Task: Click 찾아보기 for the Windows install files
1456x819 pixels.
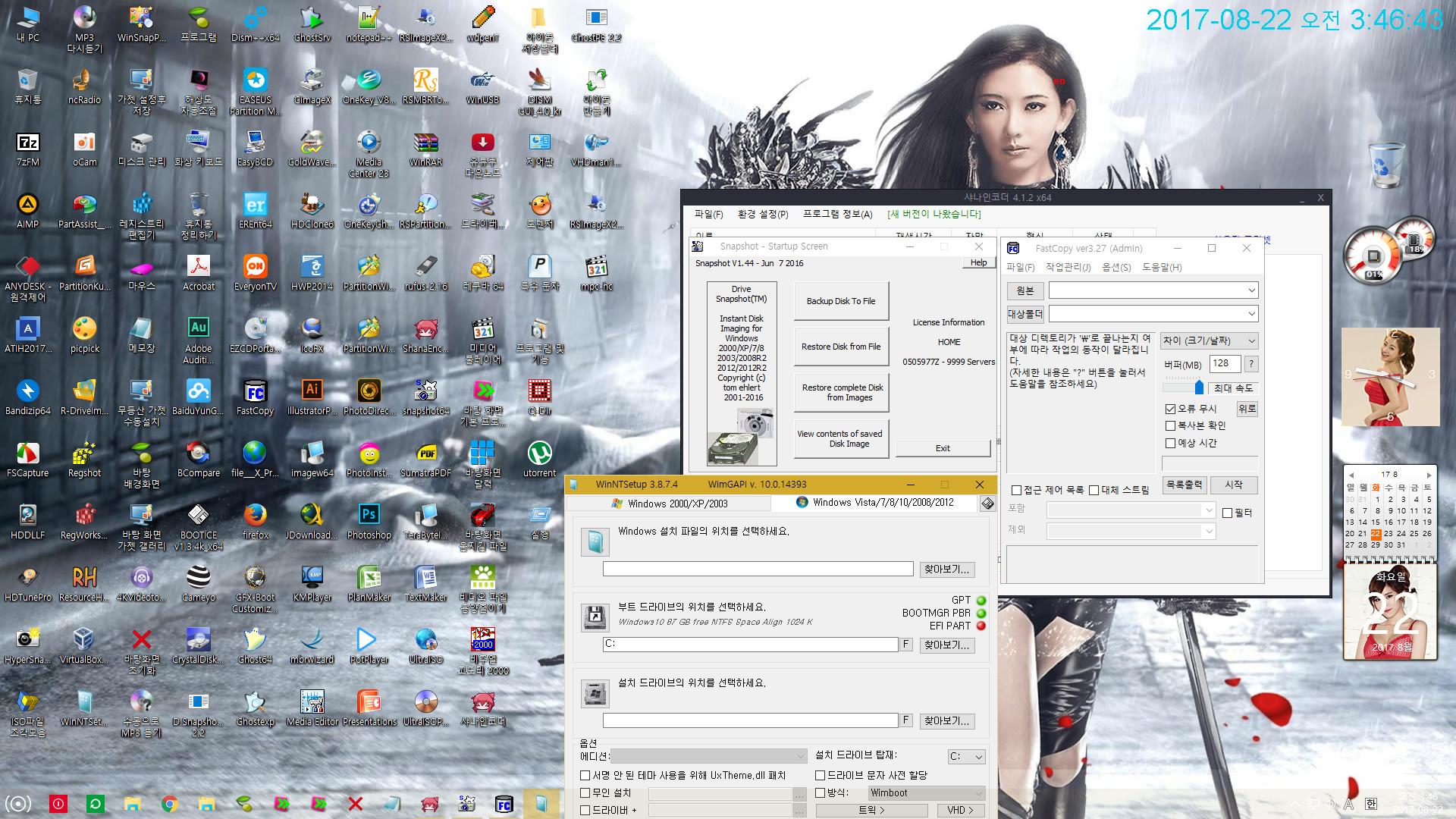Action: point(947,570)
